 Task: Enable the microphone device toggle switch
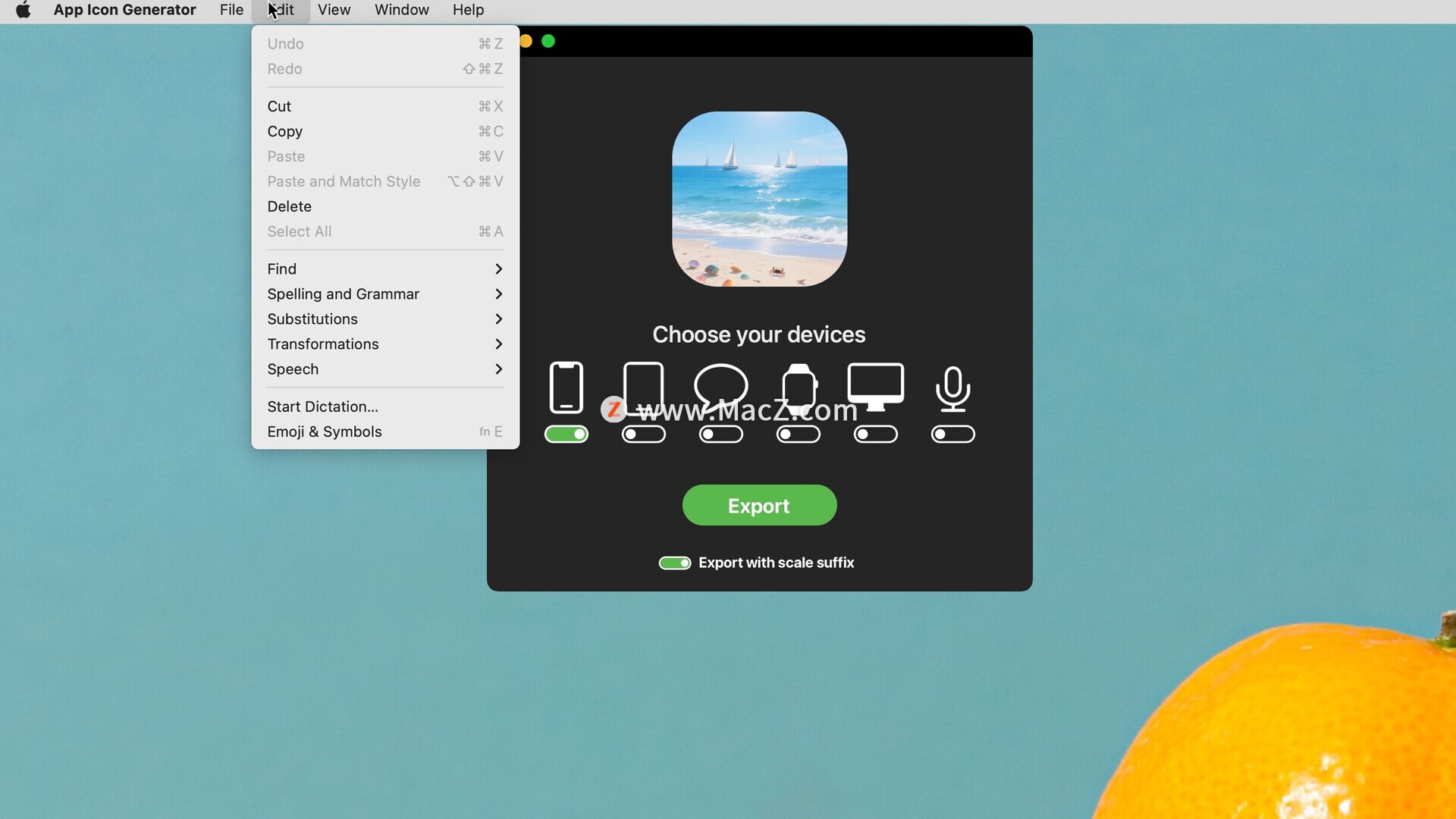coord(953,434)
